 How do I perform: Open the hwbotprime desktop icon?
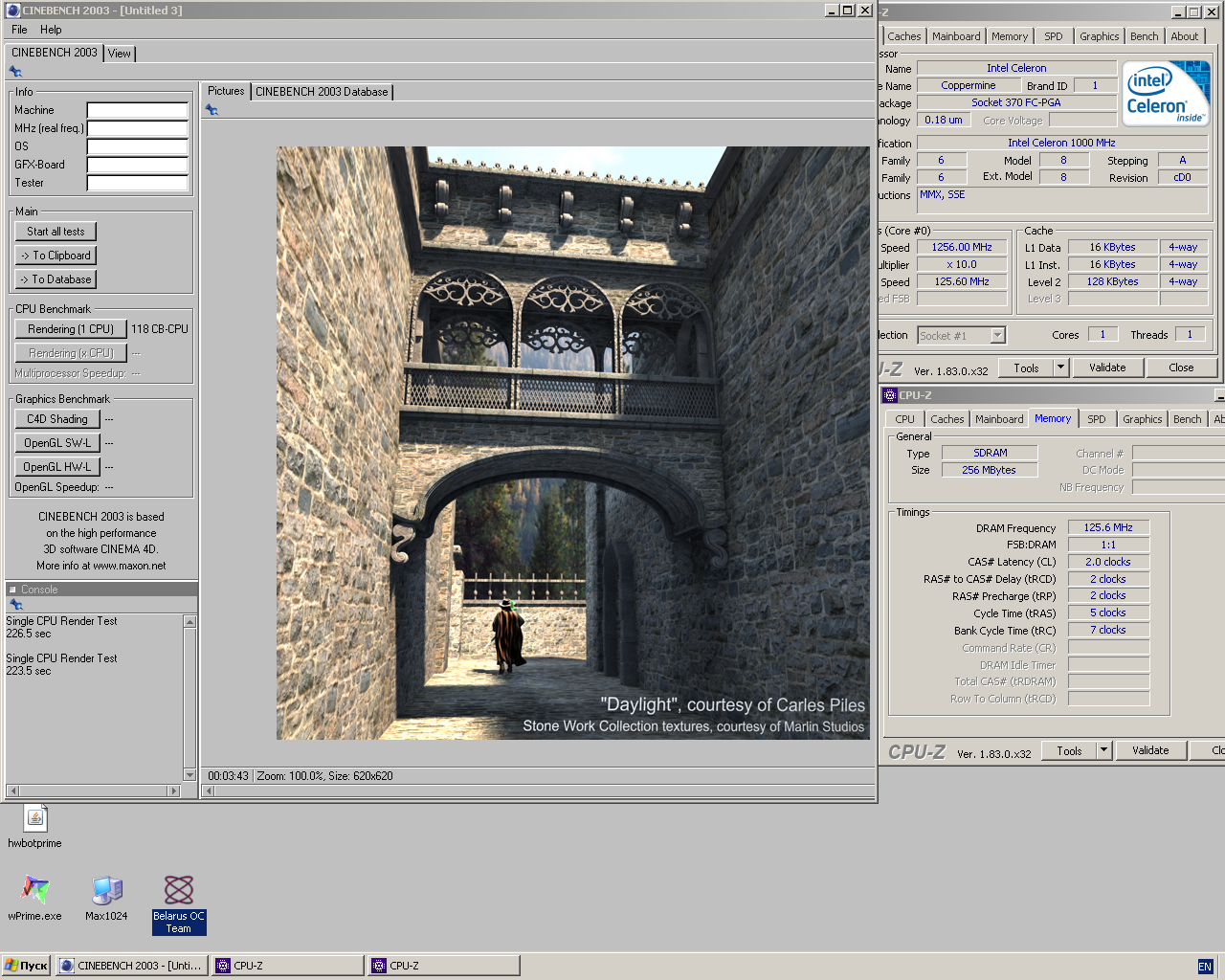point(34,828)
